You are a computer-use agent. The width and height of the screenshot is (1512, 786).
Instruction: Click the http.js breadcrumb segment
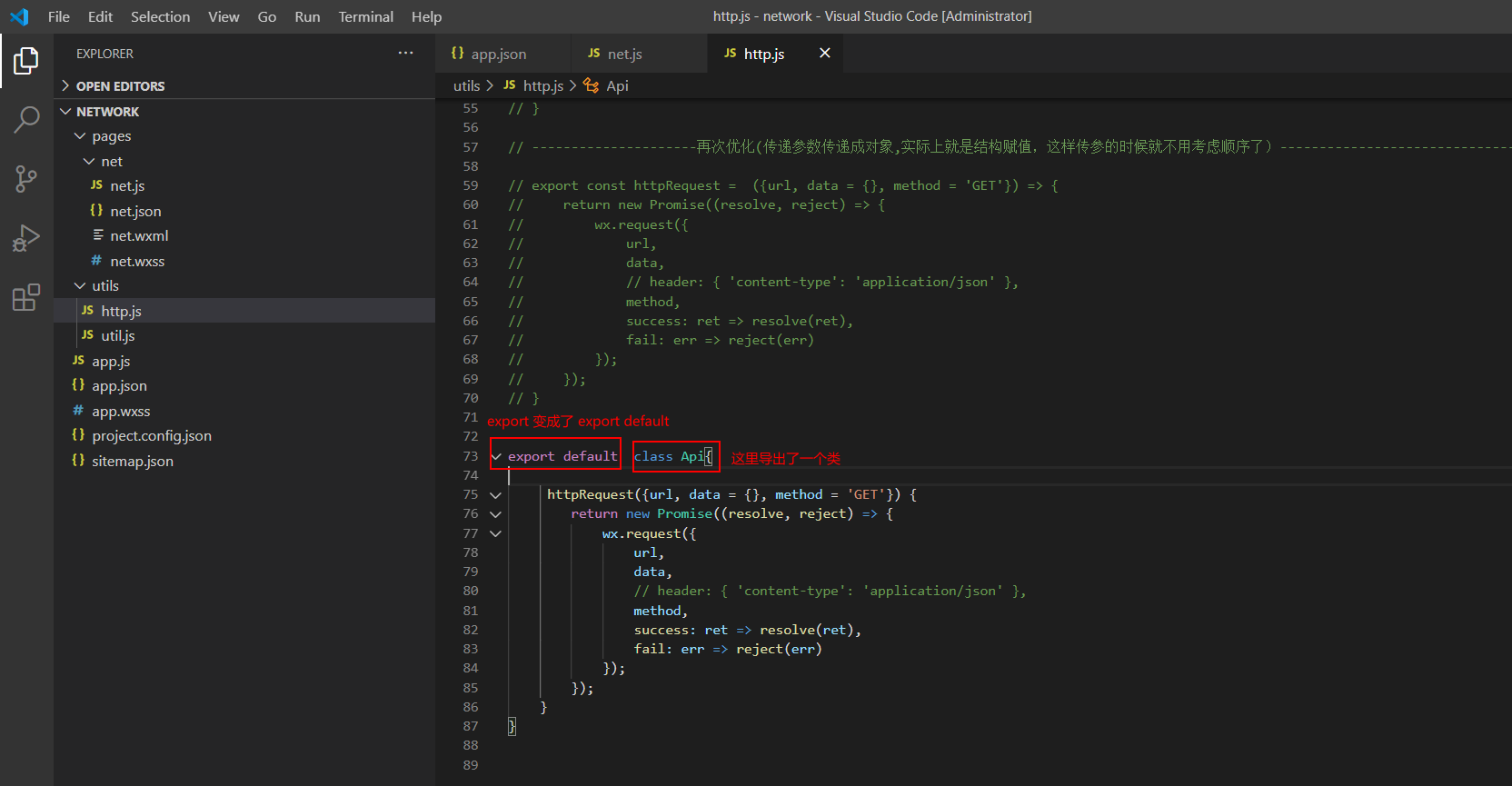(x=543, y=85)
